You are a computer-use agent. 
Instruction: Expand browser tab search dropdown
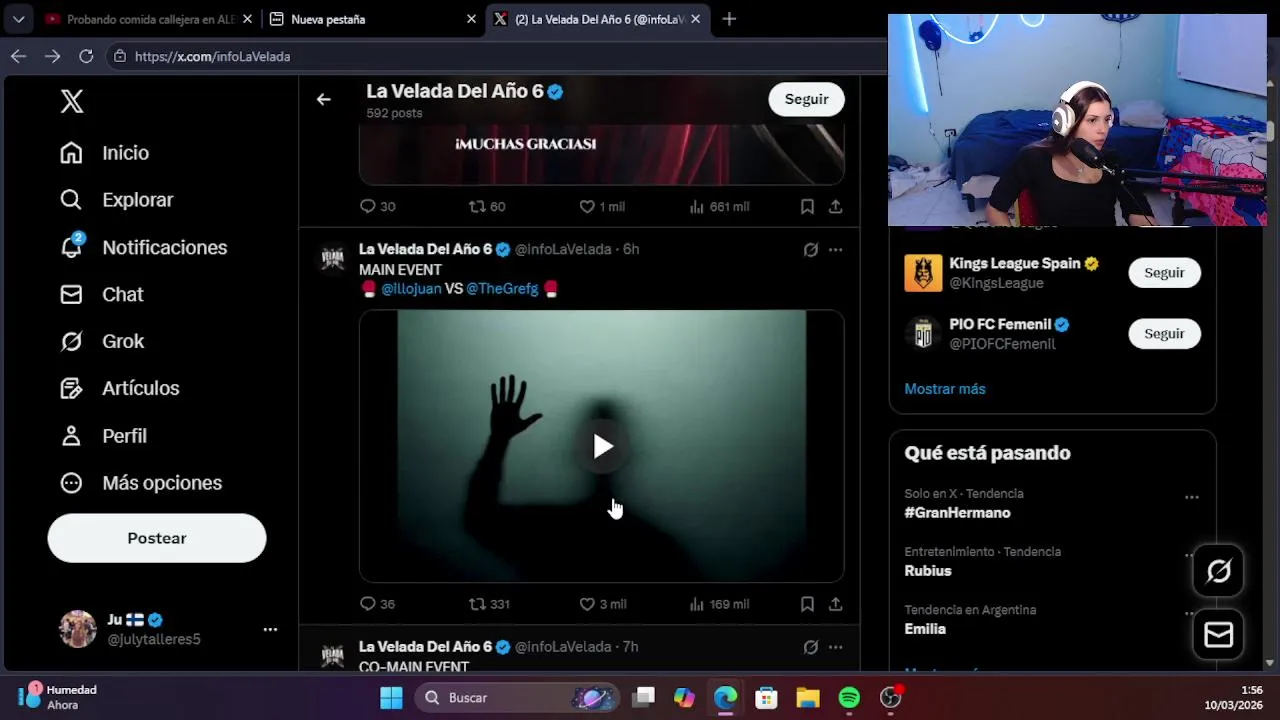(x=19, y=19)
